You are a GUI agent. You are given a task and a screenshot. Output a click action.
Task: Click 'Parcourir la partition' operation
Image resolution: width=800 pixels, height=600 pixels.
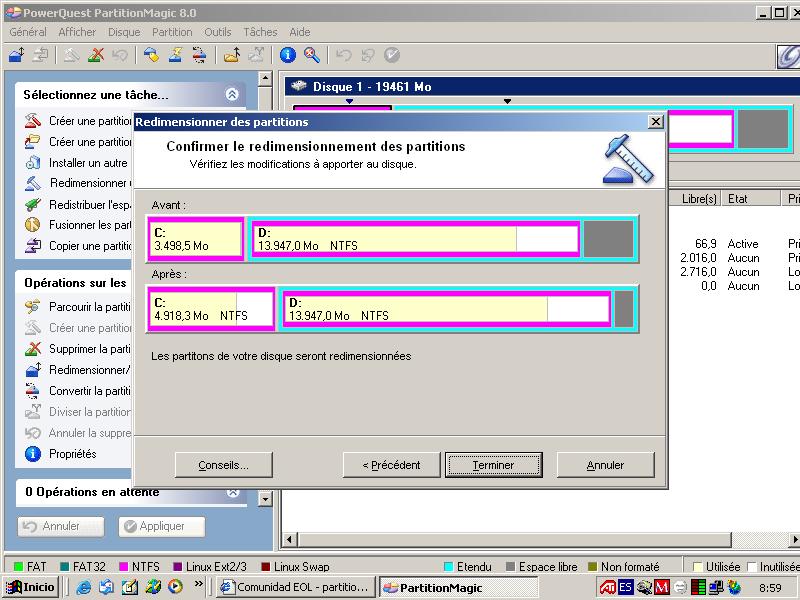79,307
